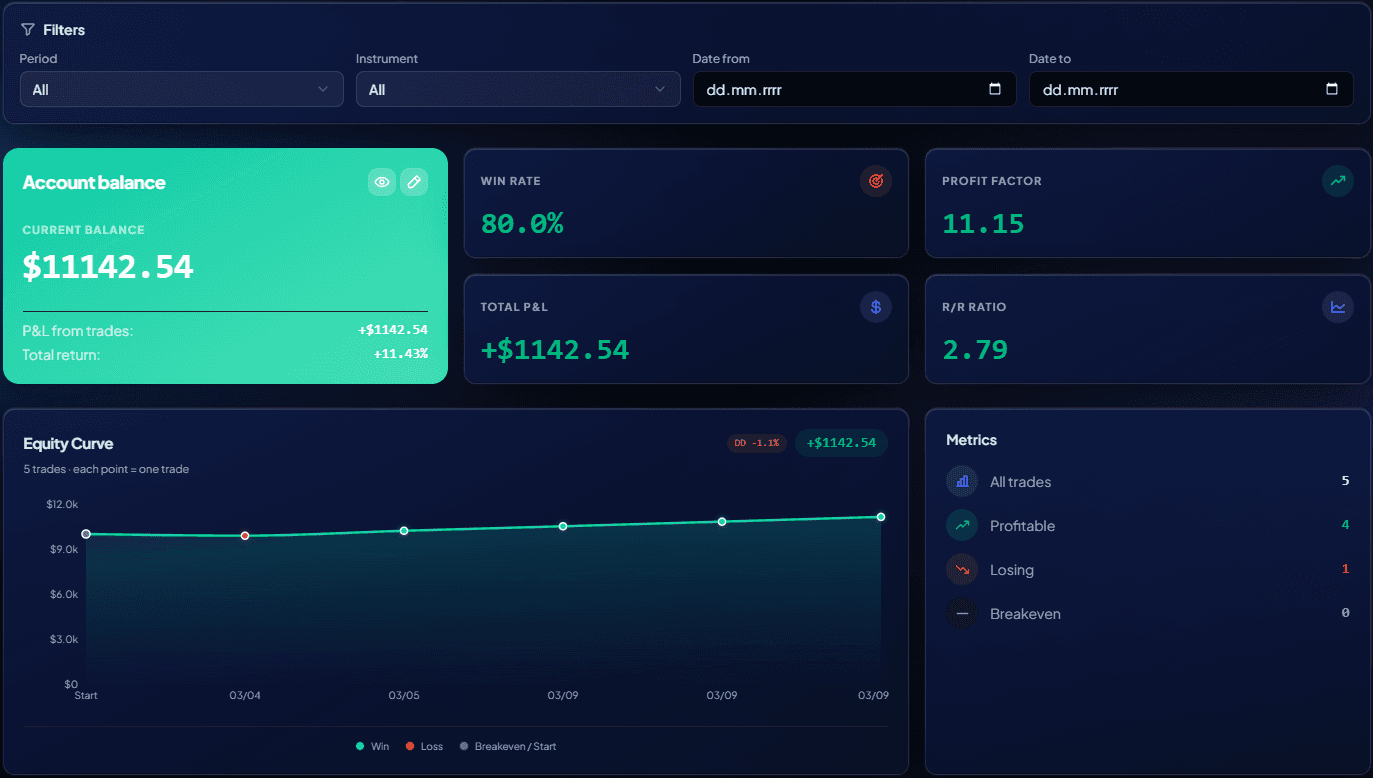This screenshot has width=1373, height=778.
Task: Open the Period dropdown
Action: pyautogui.click(x=181, y=89)
